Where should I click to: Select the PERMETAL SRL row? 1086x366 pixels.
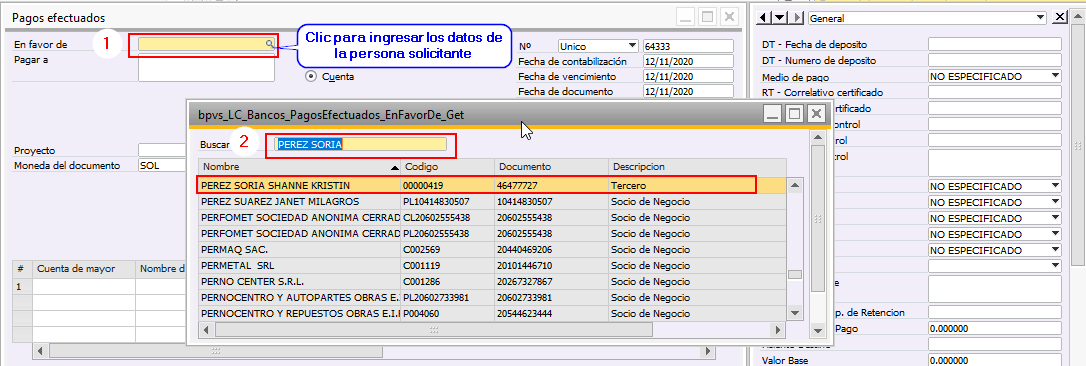[492, 265]
